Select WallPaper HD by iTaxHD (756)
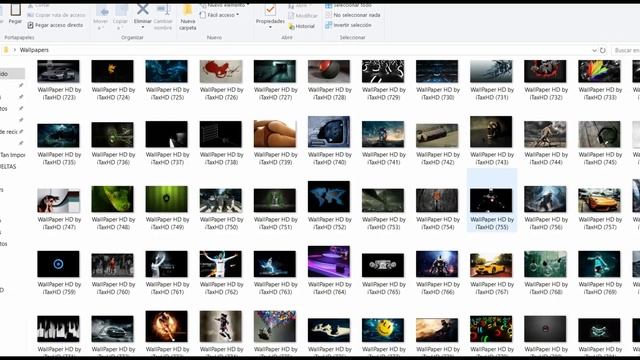 pos(545,208)
